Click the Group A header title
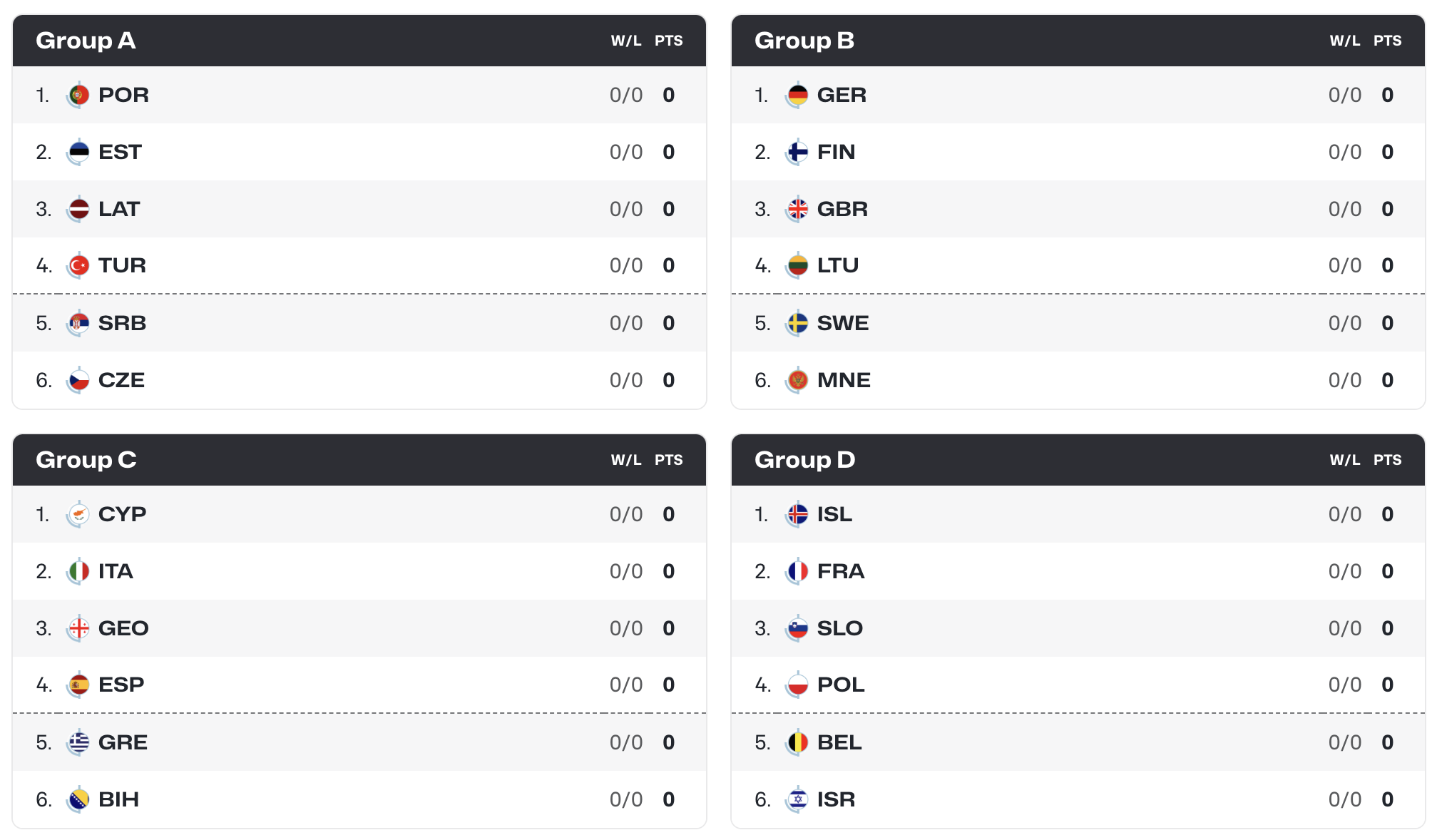The width and height of the screenshot is (1432, 840). [x=86, y=41]
